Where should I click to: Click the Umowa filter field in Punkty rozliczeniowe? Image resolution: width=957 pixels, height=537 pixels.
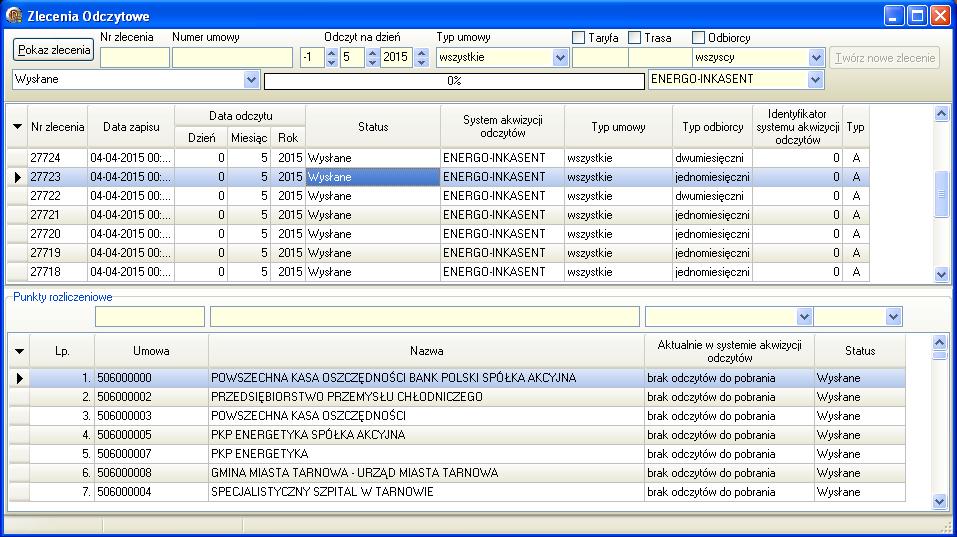point(150,317)
